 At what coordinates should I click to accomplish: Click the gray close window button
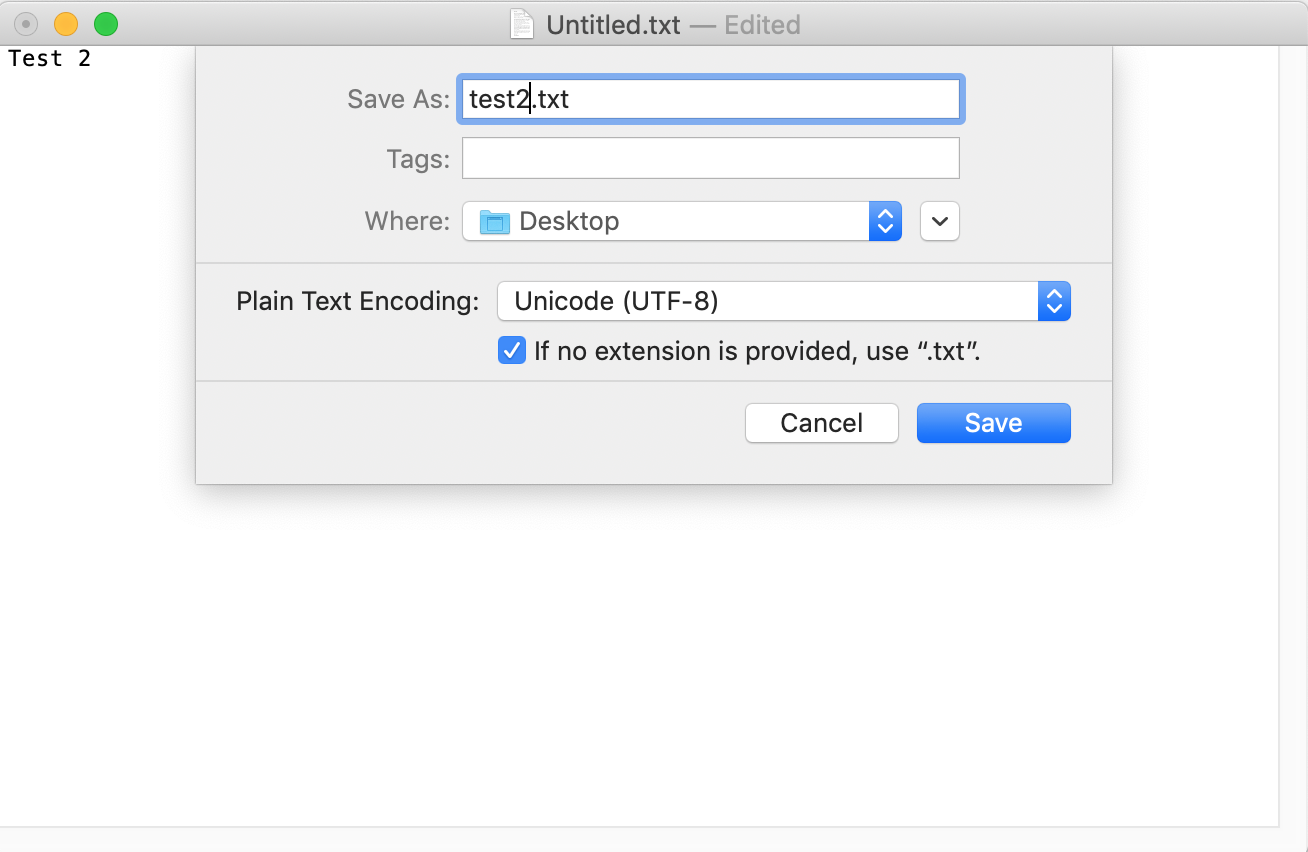pos(26,24)
